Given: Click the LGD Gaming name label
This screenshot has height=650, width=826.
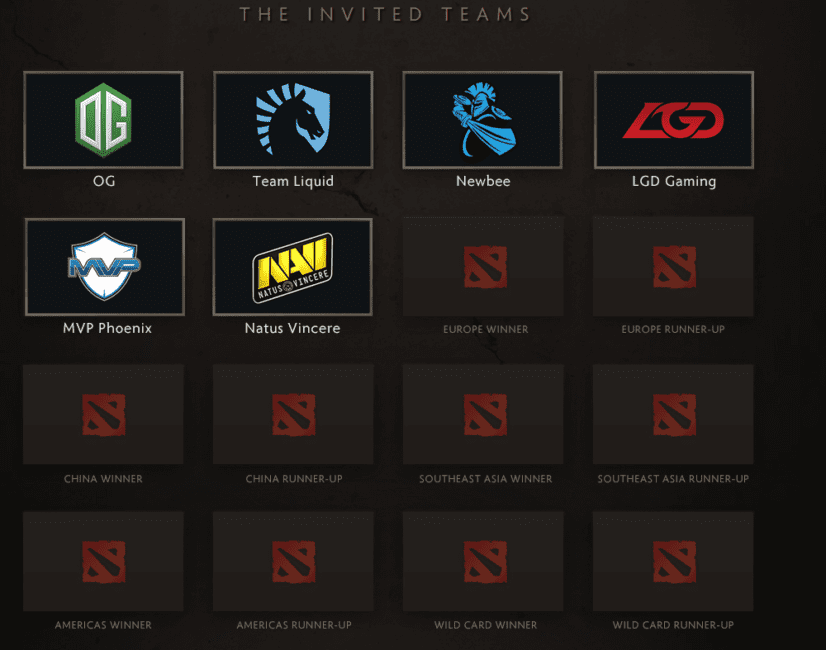Looking at the screenshot, I should pos(674,181).
